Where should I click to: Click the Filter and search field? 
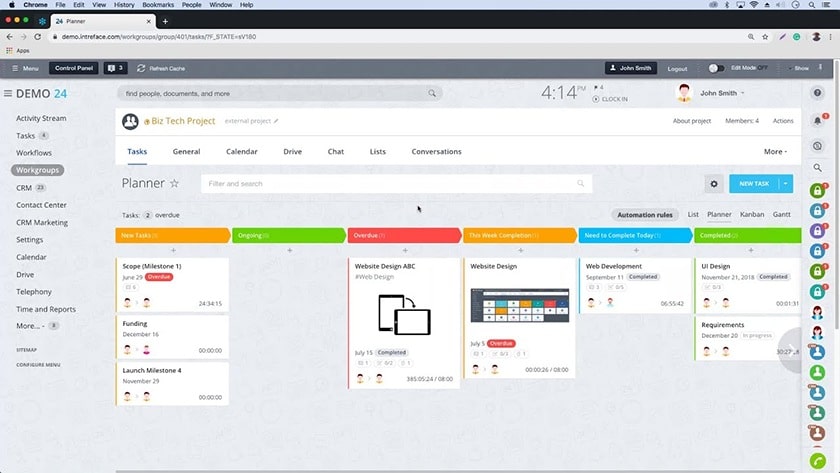[x=396, y=184]
